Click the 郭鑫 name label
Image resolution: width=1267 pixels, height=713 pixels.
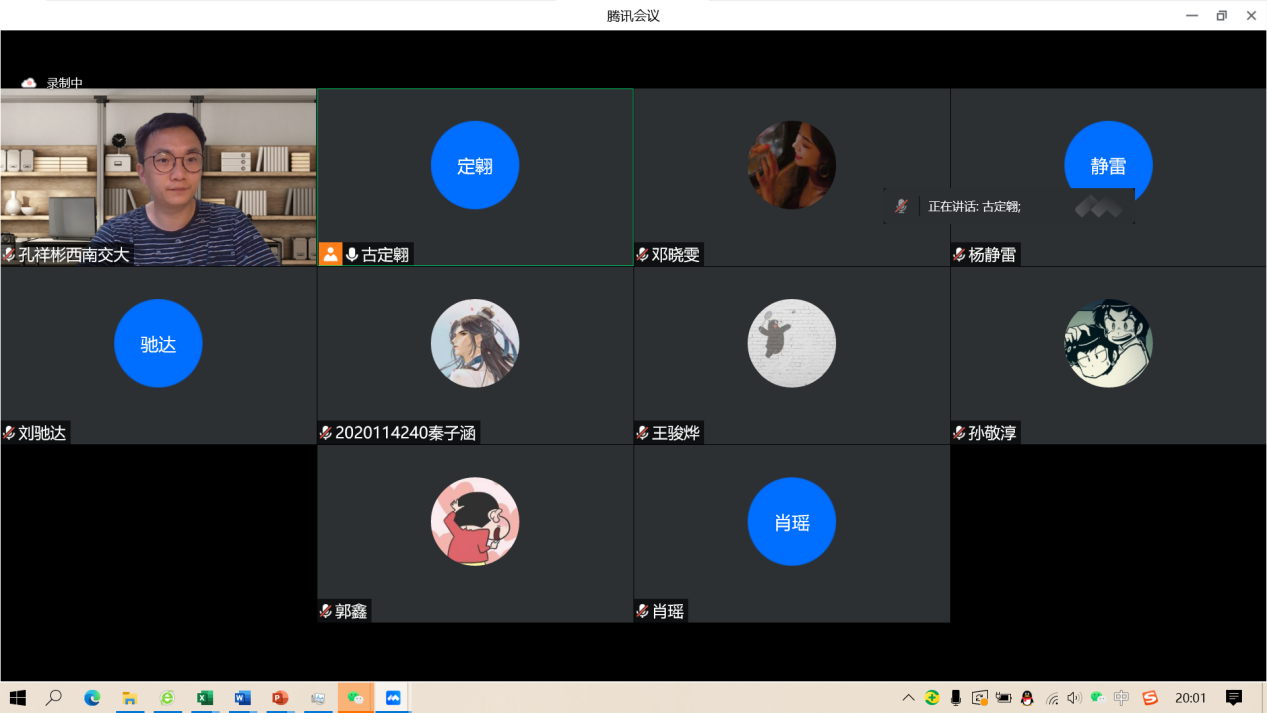pyautogui.click(x=351, y=611)
